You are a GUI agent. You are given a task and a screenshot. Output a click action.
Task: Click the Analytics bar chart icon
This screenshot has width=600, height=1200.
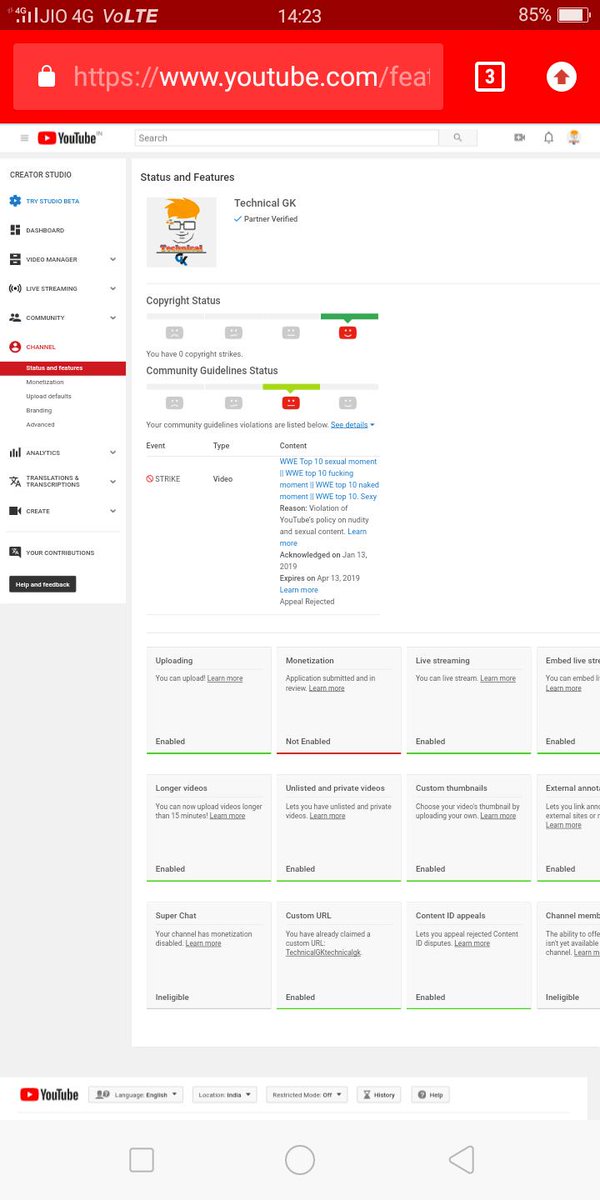(15, 453)
